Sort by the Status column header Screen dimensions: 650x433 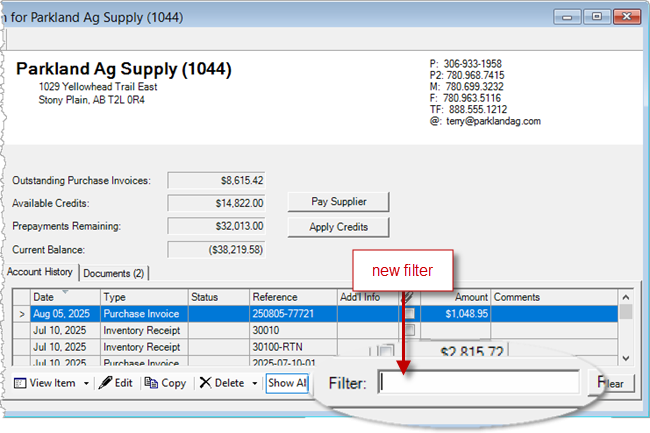click(218, 297)
